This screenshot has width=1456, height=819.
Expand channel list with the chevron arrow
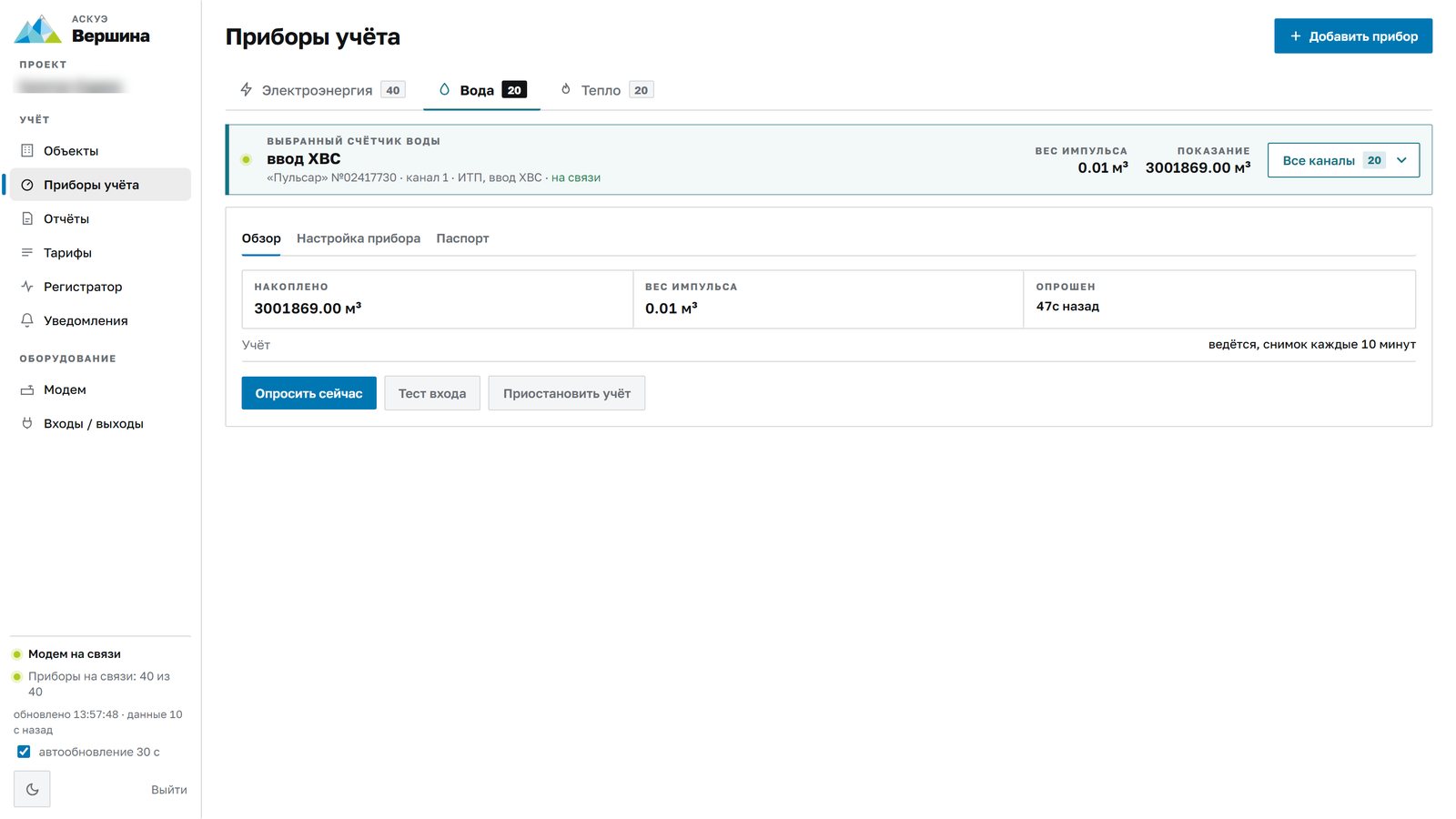click(x=1401, y=160)
